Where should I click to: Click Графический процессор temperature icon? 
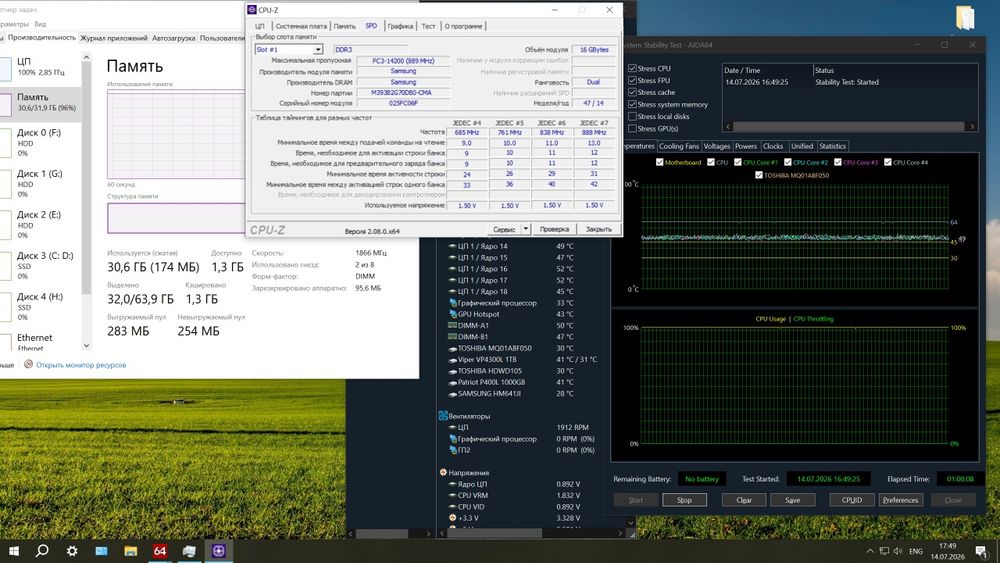tap(452, 303)
